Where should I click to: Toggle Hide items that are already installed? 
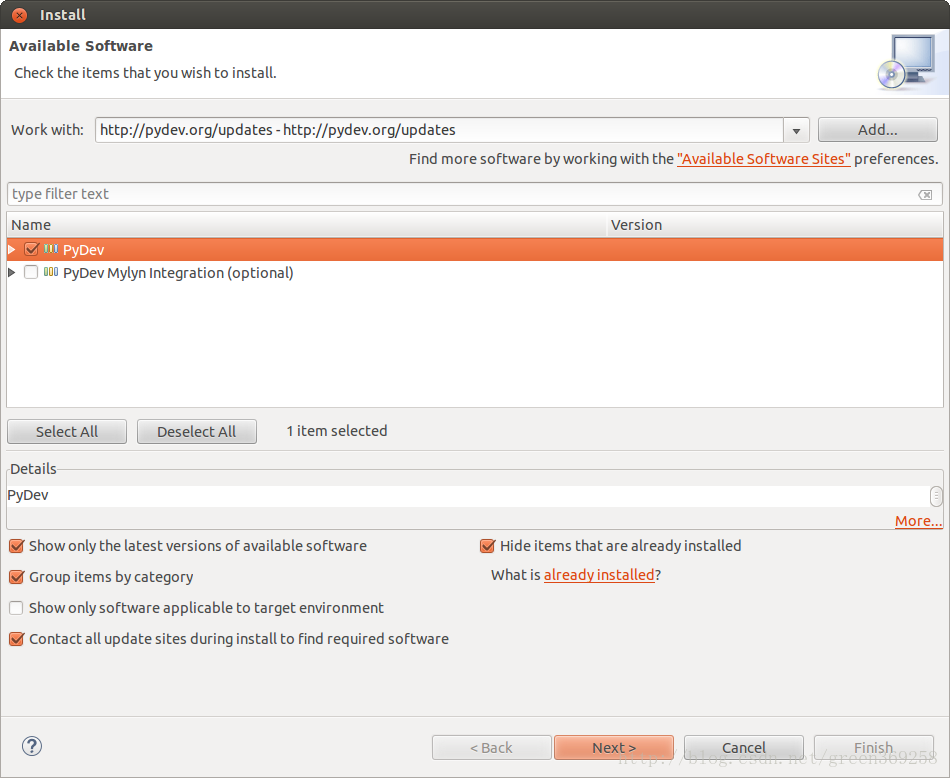pyautogui.click(x=487, y=546)
